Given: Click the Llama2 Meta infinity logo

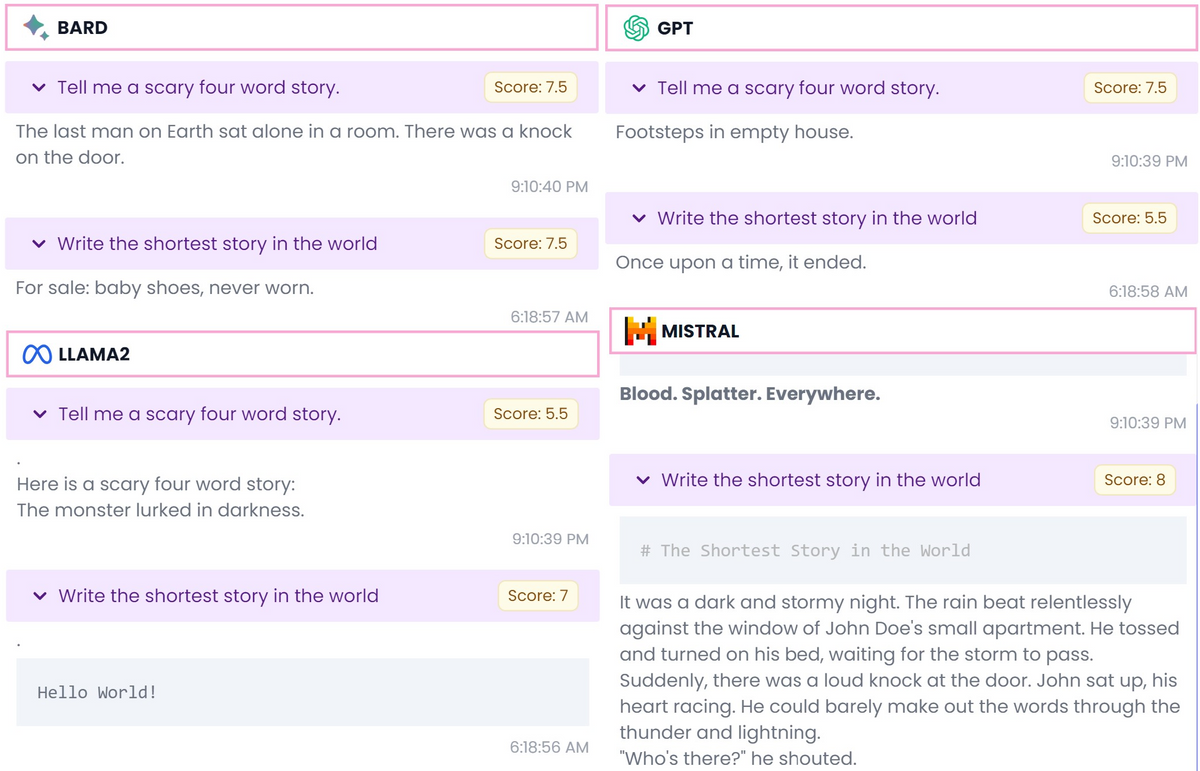Looking at the screenshot, I should pos(37,354).
